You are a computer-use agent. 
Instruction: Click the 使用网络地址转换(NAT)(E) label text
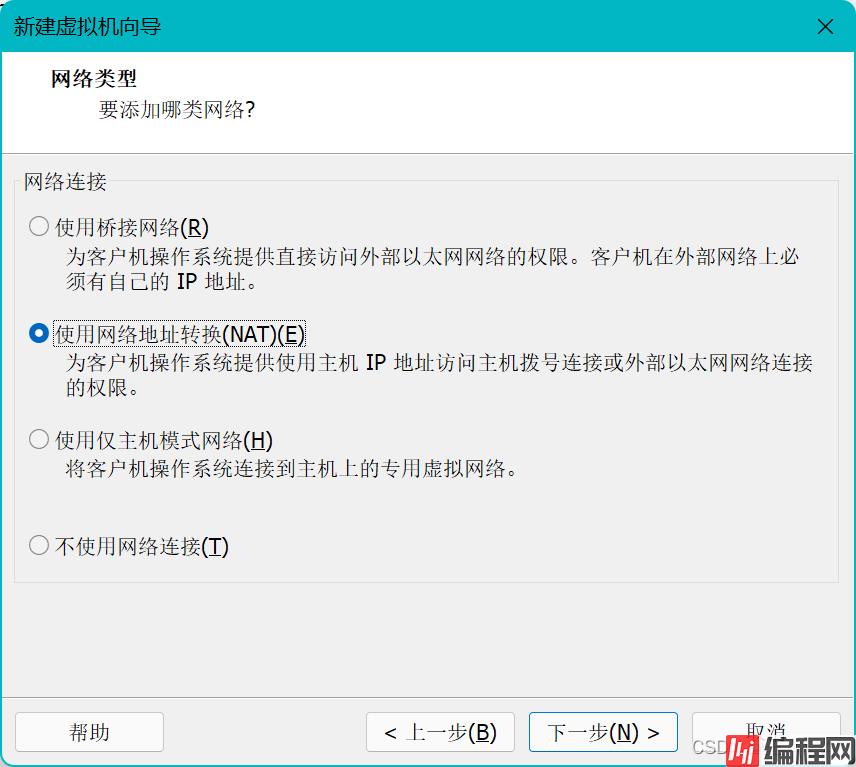(180, 334)
